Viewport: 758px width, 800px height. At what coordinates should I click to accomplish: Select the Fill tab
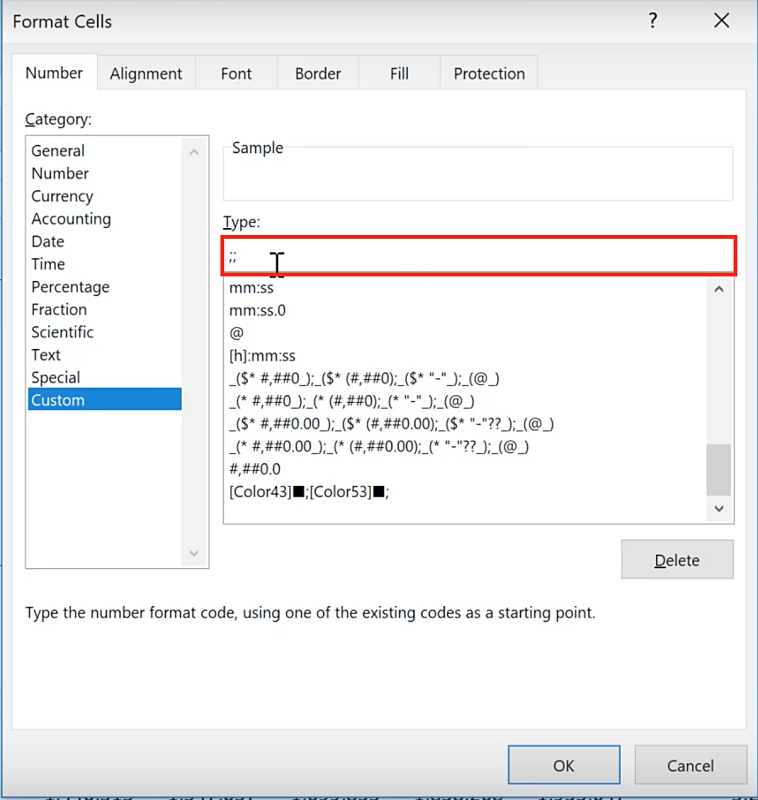coord(399,74)
